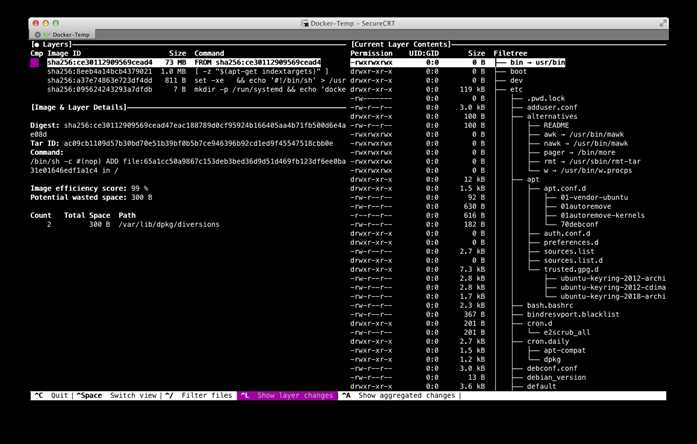Select preferences.d folder

click(571, 242)
